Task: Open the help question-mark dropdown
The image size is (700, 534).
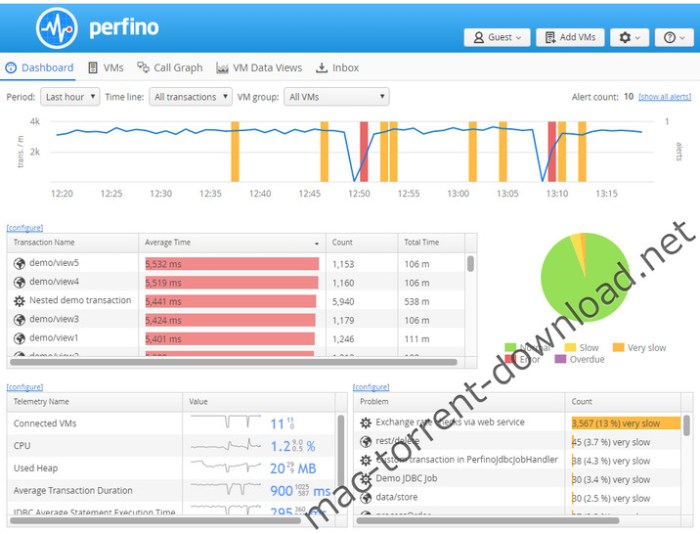Action: click(674, 38)
